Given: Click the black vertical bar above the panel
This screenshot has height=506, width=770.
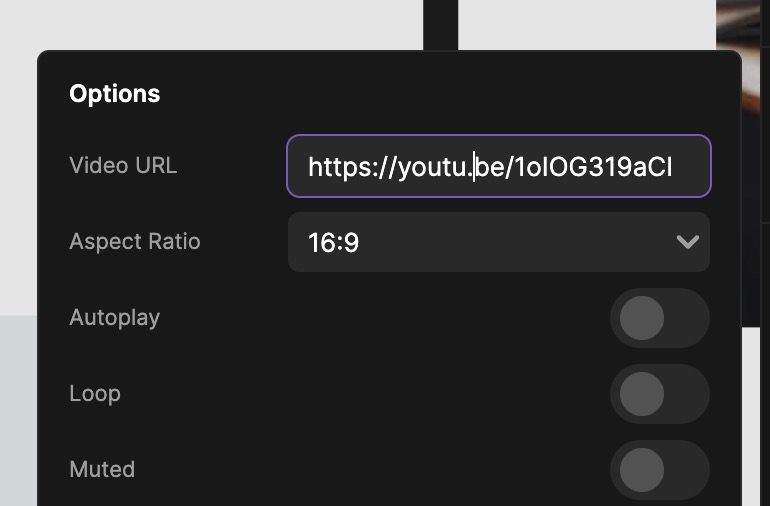Looking at the screenshot, I should 440,25.
